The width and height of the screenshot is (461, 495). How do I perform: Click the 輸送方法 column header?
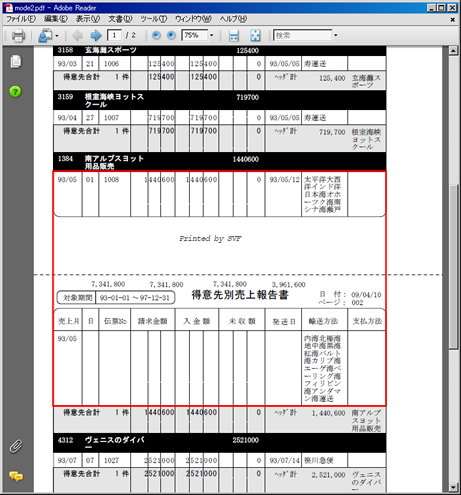(323, 321)
